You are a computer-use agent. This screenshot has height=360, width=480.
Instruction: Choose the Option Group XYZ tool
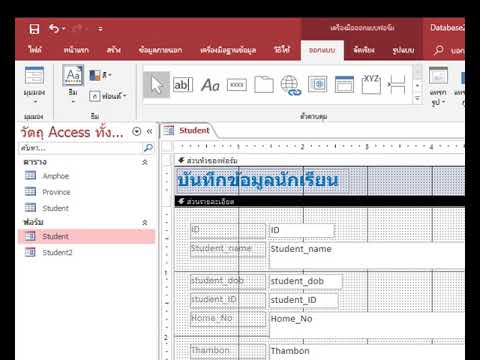pos(371,84)
